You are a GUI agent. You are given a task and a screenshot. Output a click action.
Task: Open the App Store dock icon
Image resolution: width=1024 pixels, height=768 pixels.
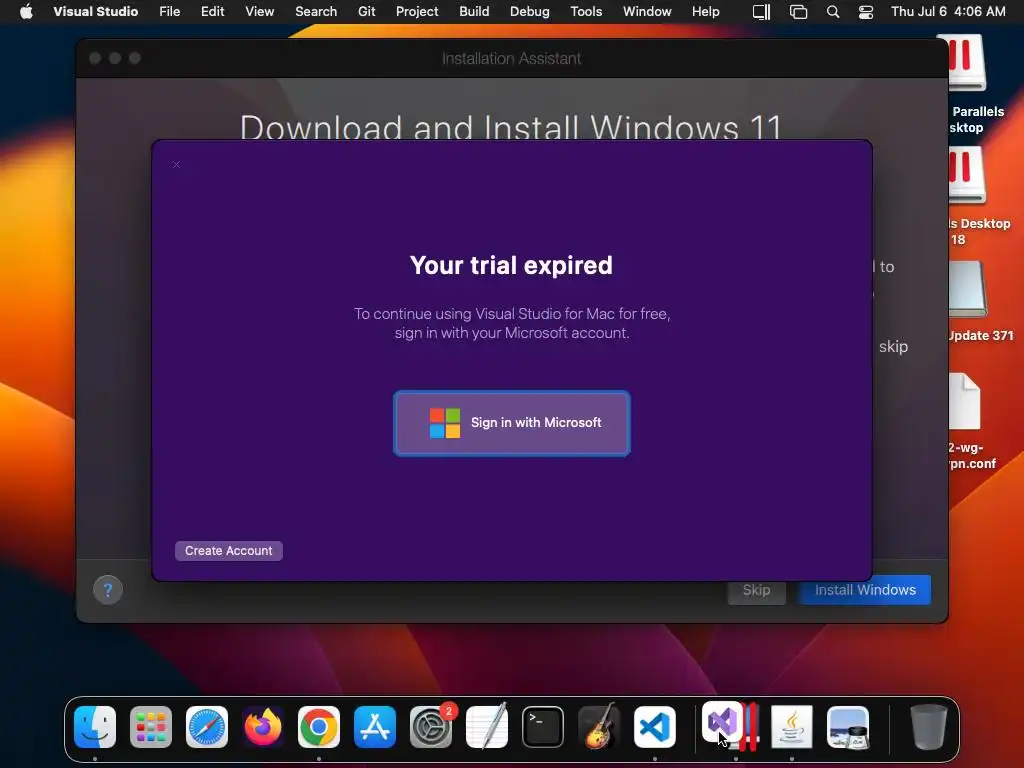[x=375, y=727]
